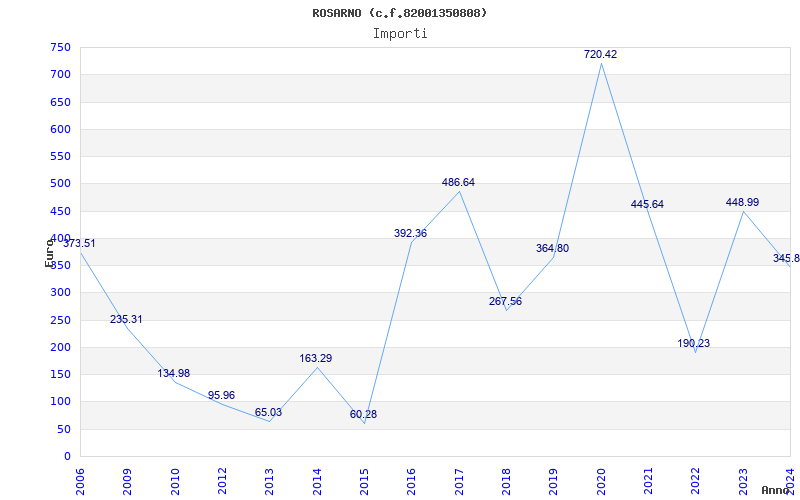Image resolution: width=800 pixels, height=500 pixels.
Task: Click the 190.23 data label
Action: (694, 343)
